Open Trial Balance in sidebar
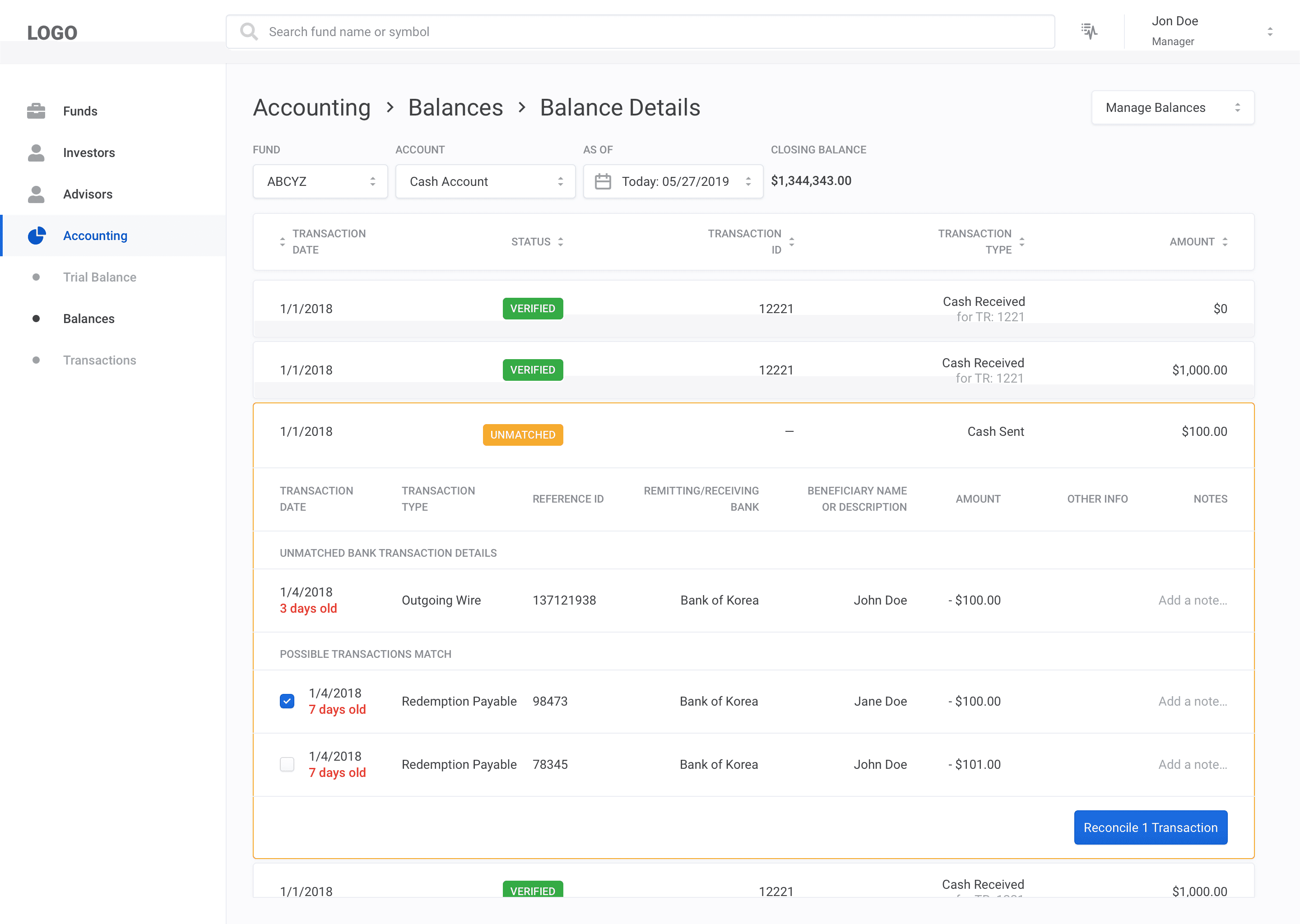Image resolution: width=1300 pixels, height=924 pixels. (x=100, y=277)
